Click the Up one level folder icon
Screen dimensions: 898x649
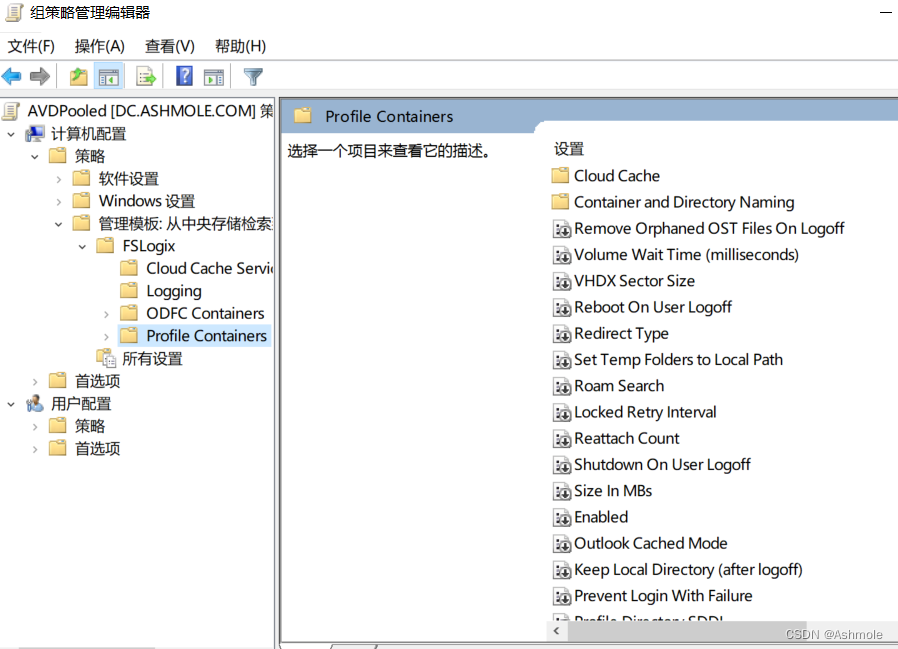(x=78, y=76)
